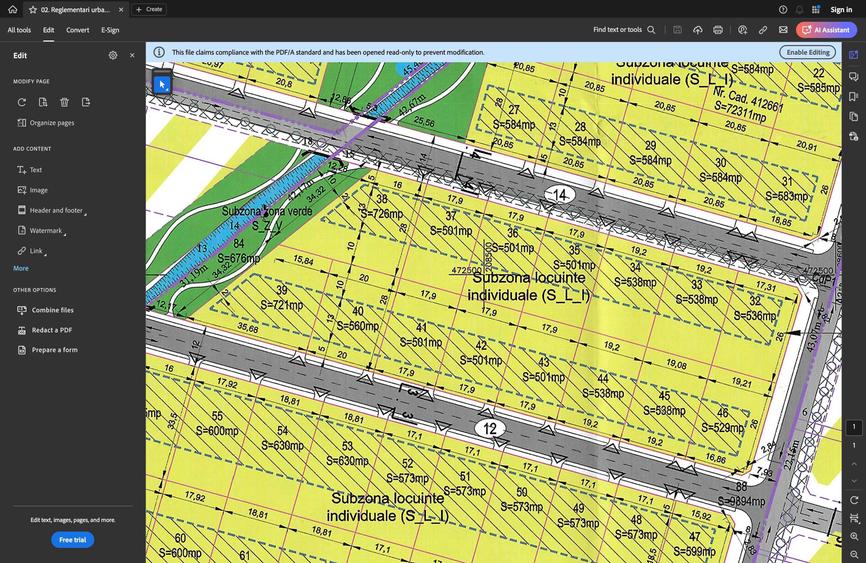Open the E-Sign tab
The image size is (866, 563).
(x=110, y=30)
